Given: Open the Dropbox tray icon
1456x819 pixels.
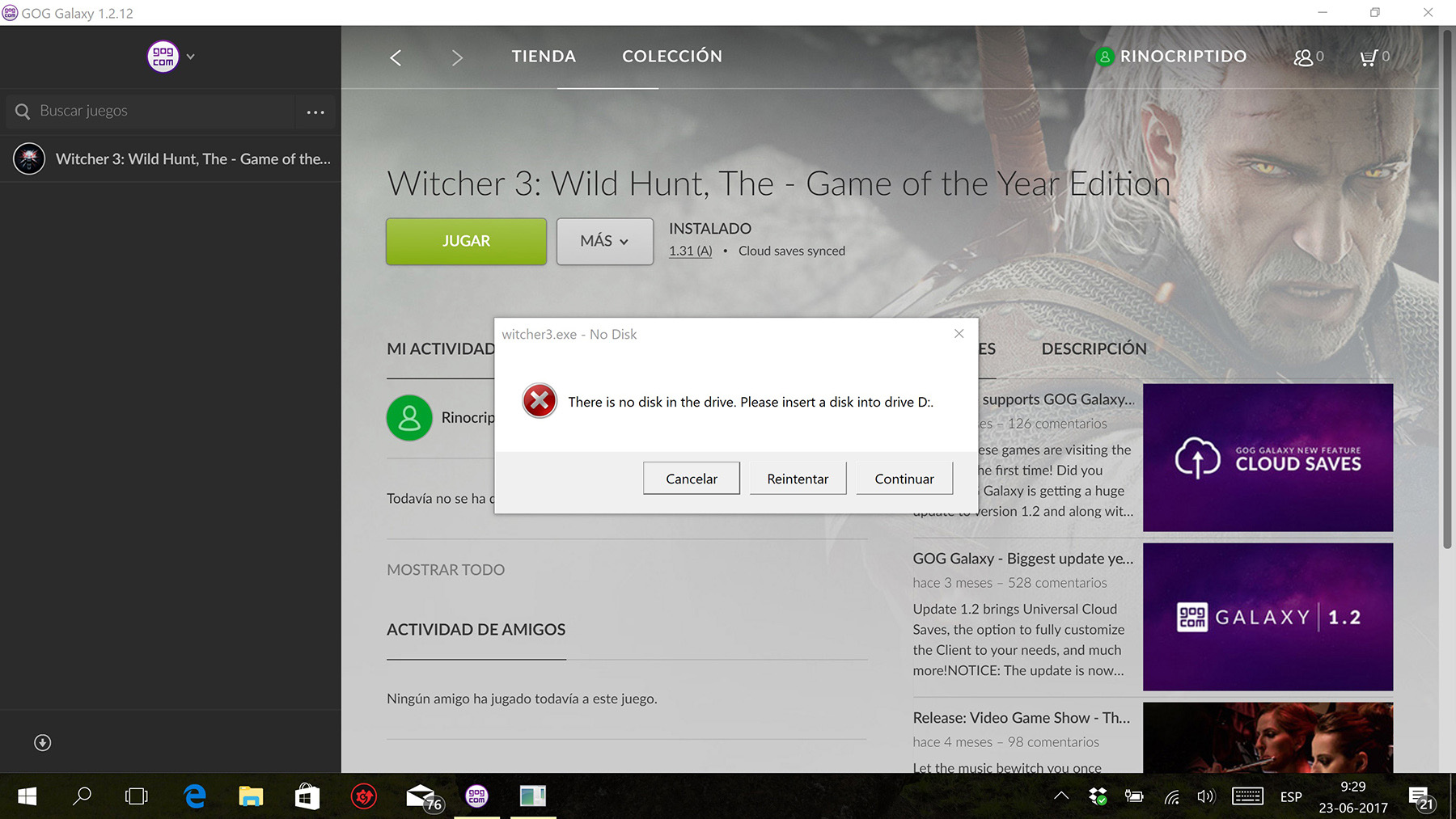Looking at the screenshot, I should (1098, 796).
